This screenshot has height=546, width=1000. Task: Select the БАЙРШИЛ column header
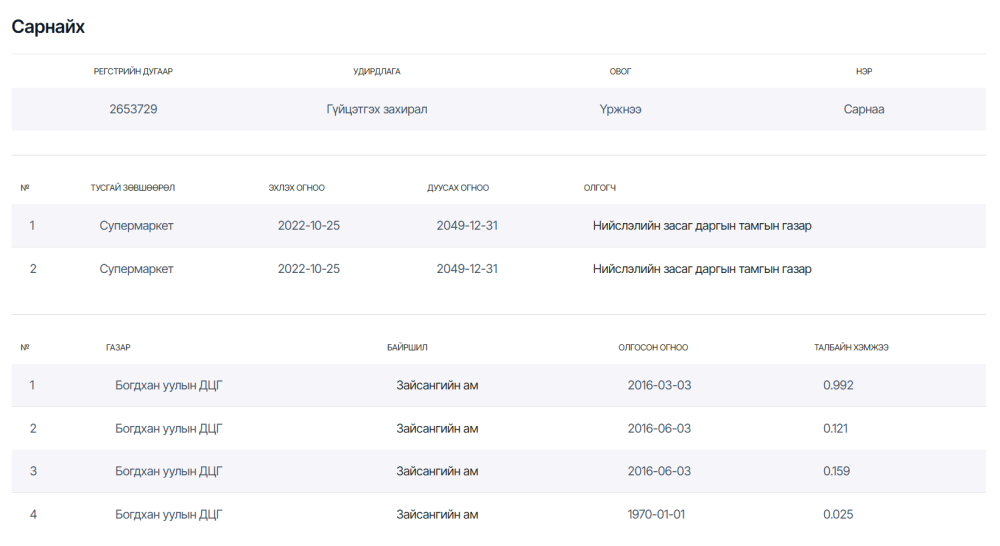pyautogui.click(x=407, y=348)
